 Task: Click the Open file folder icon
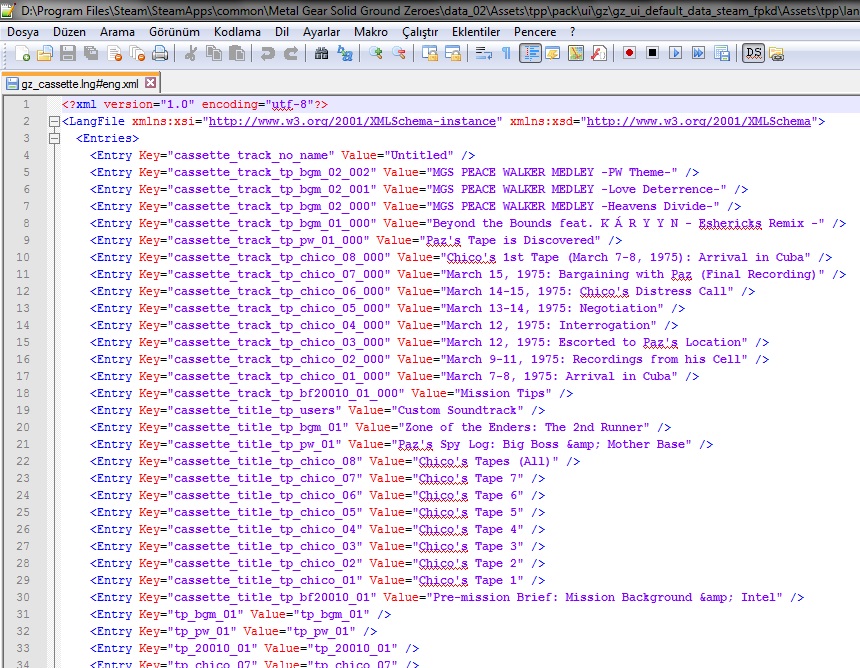45,53
